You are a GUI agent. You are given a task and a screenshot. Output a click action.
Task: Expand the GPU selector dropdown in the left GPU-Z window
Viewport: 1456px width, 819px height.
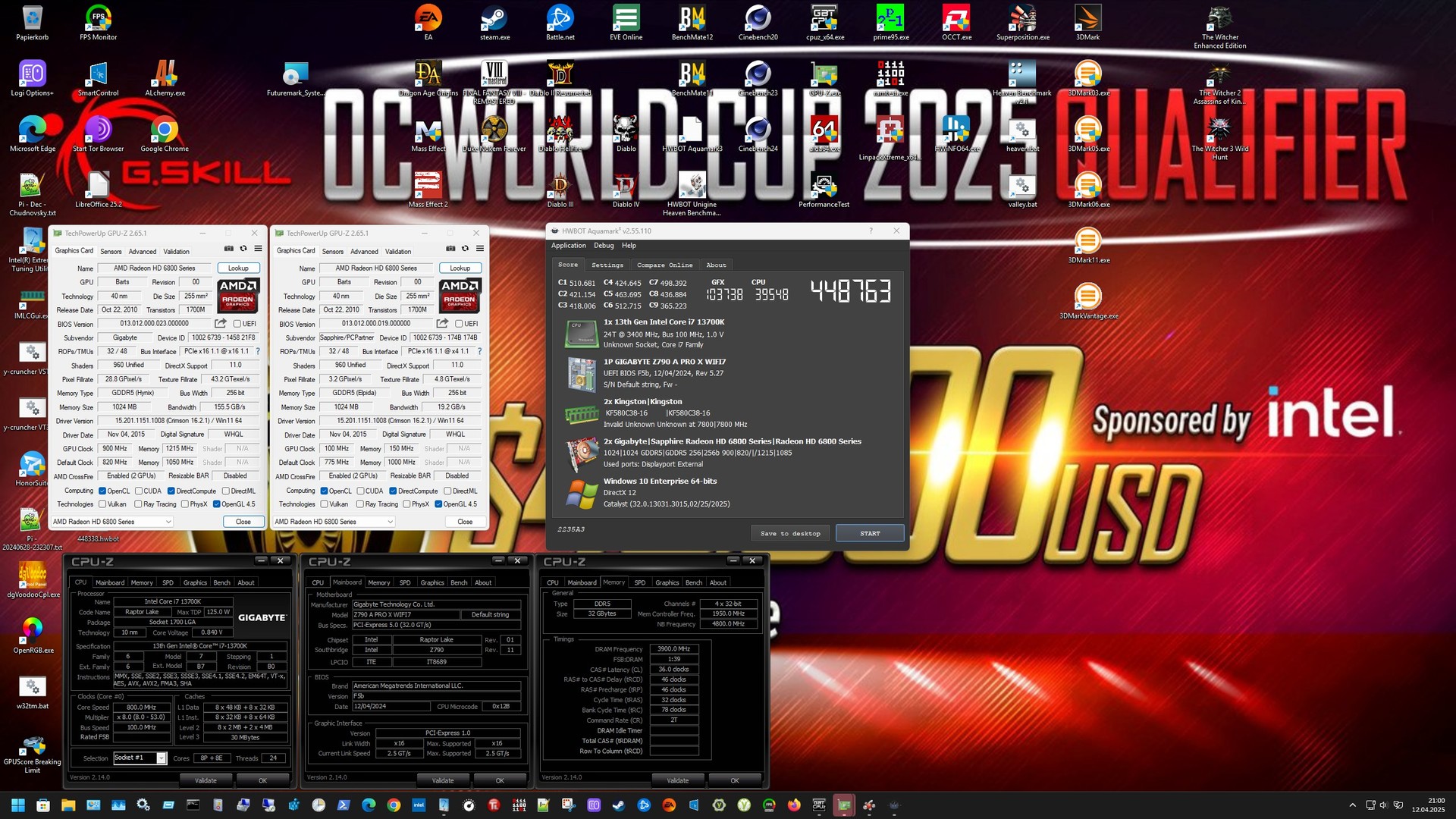coord(111,522)
